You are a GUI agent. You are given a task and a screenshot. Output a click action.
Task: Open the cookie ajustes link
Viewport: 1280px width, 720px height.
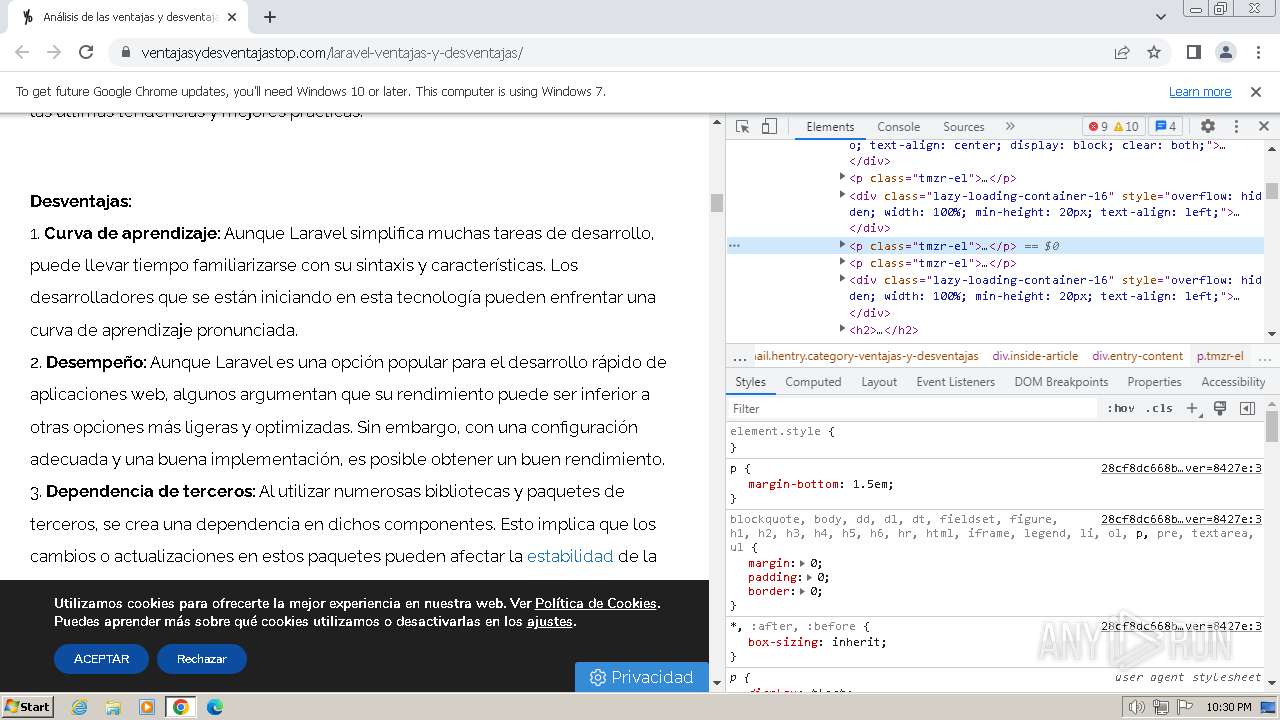point(550,621)
